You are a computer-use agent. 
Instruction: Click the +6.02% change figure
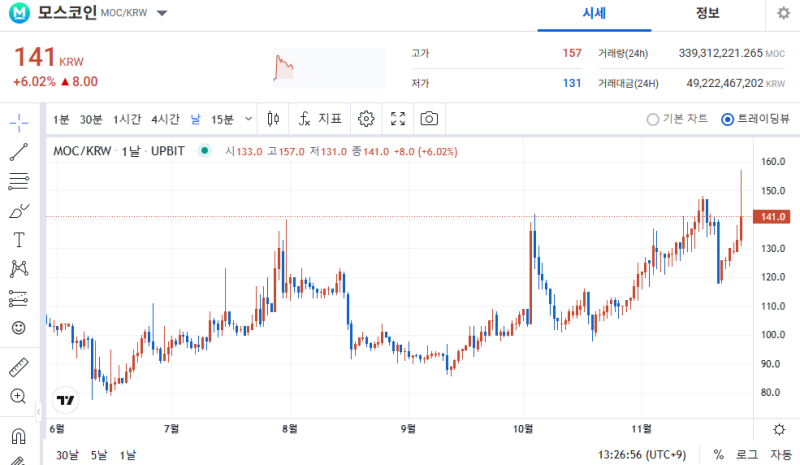[34, 82]
